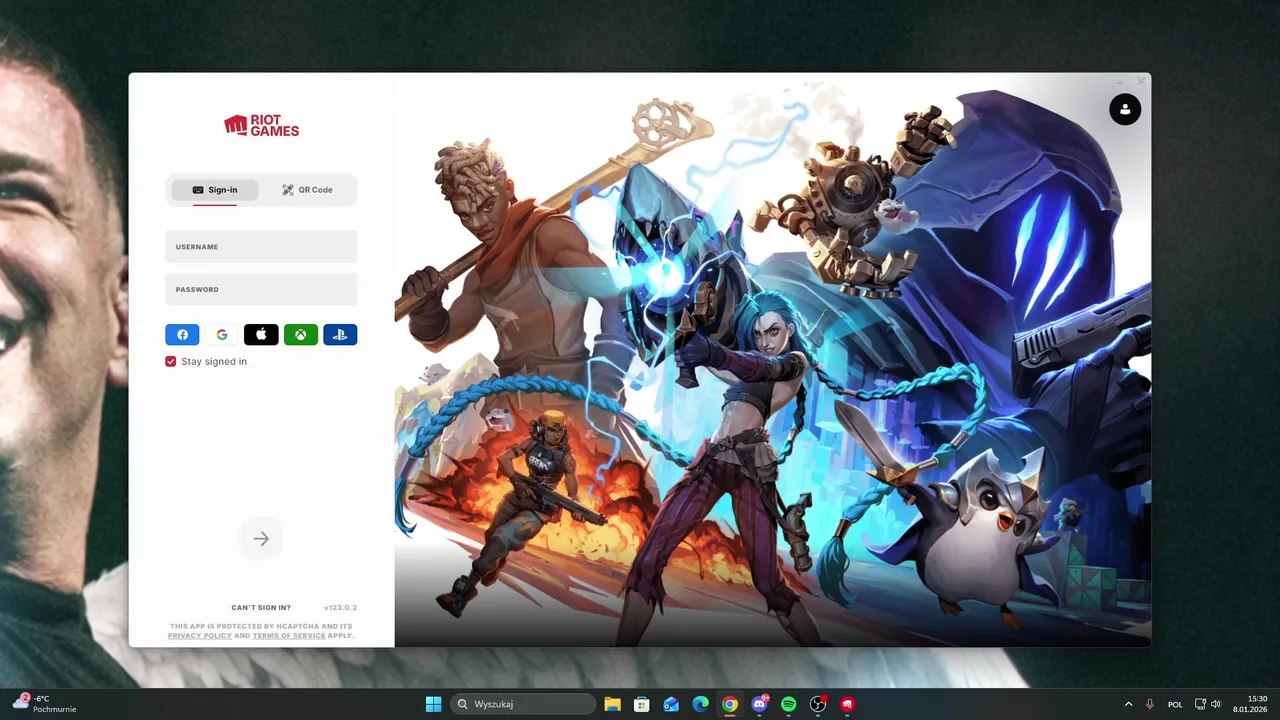
Task: Open volume control tray icon
Action: pos(1216,704)
